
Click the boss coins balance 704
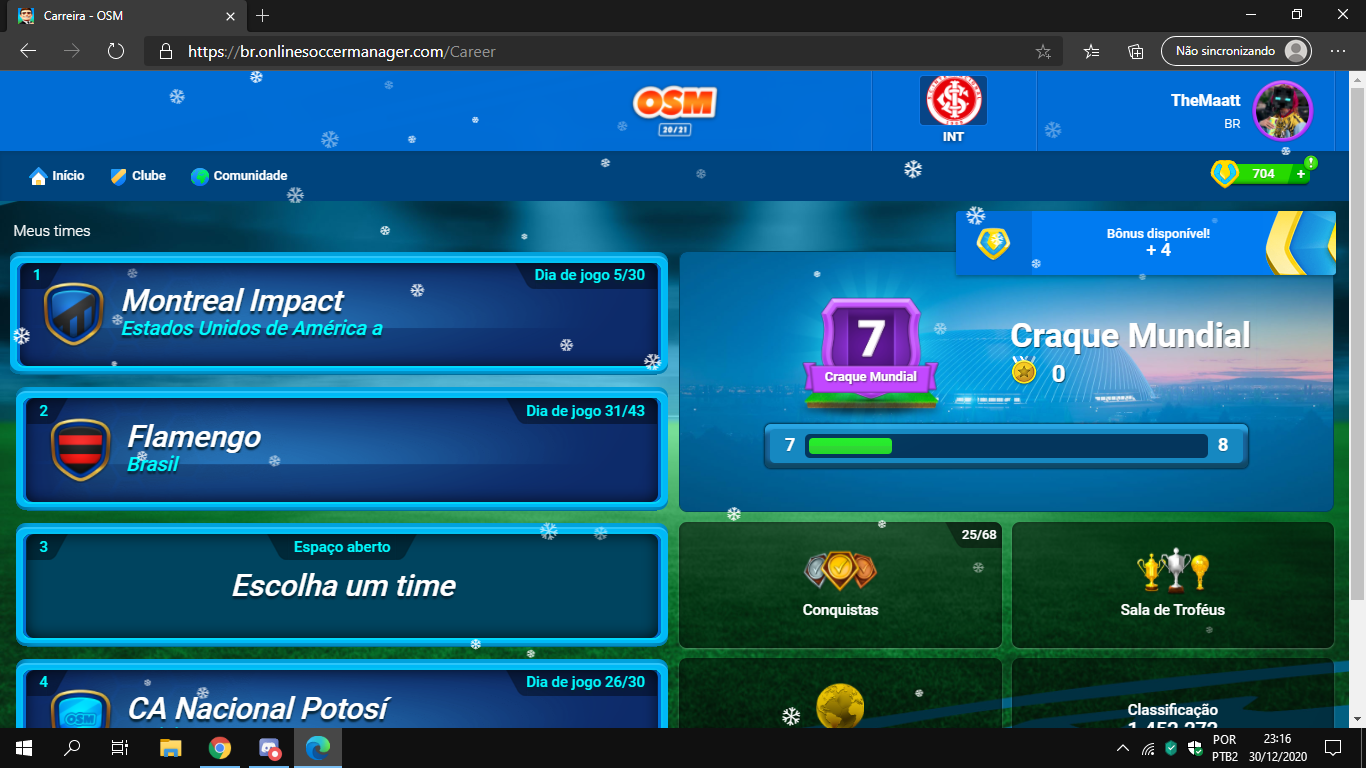(1263, 174)
